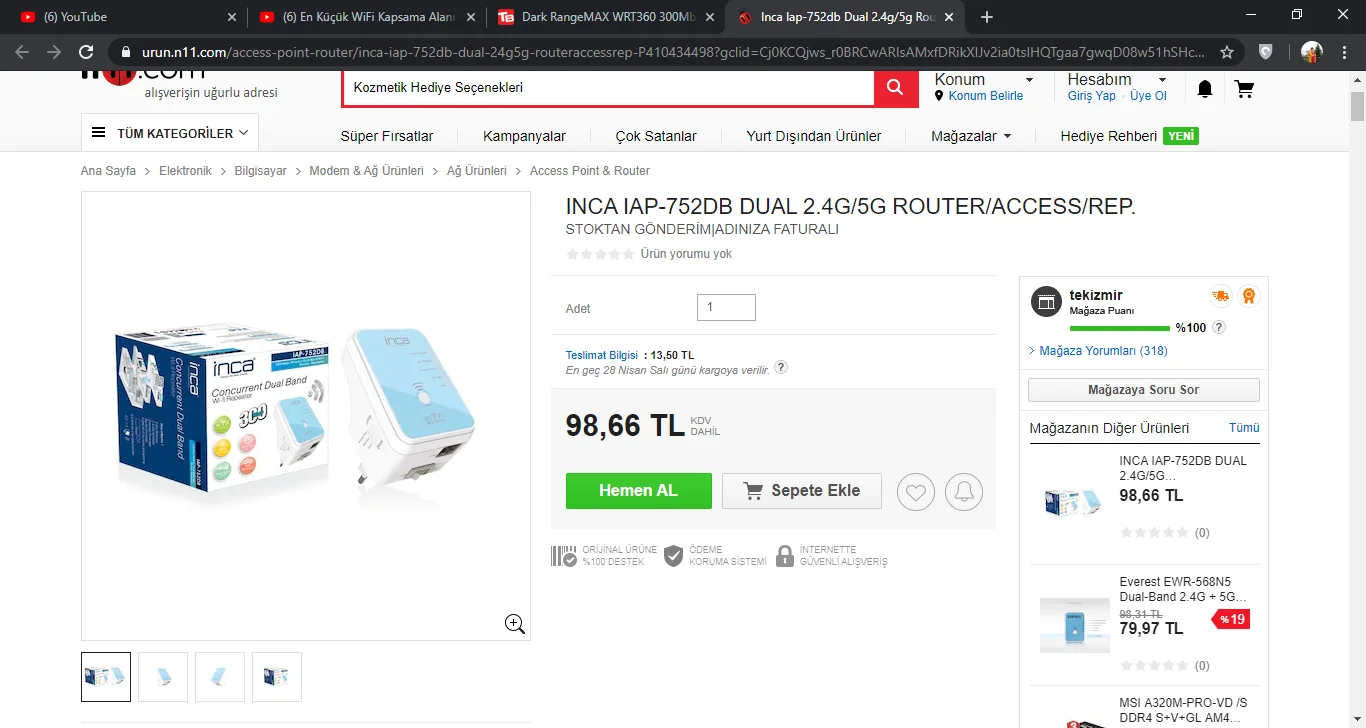Zoom product image with magnifier icon
The height and width of the screenshot is (728, 1366).
tap(515, 624)
